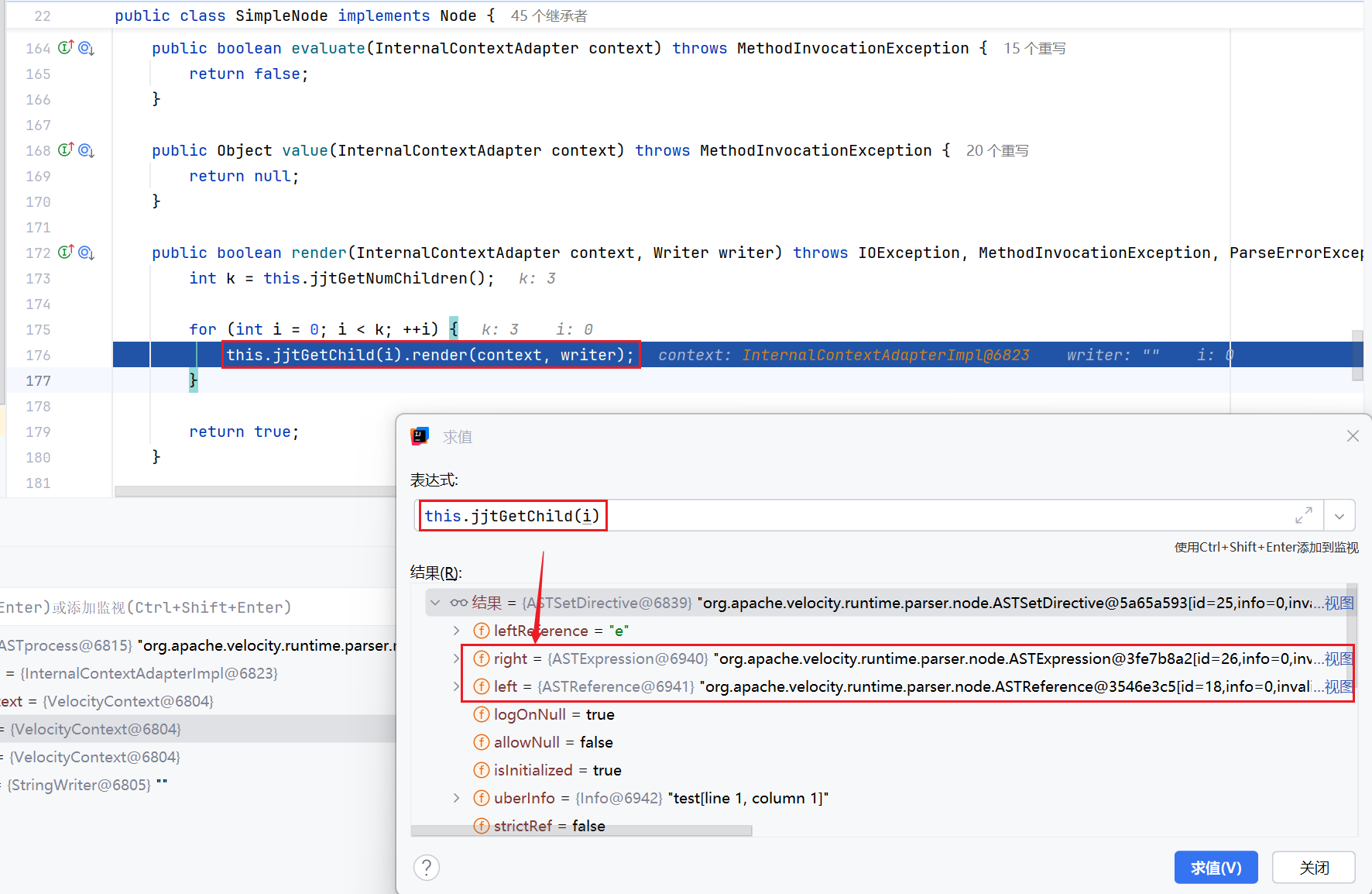Image resolution: width=1372 pixels, height=894 pixels.
Task: Expand the leftReference field node
Action: [457, 631]
